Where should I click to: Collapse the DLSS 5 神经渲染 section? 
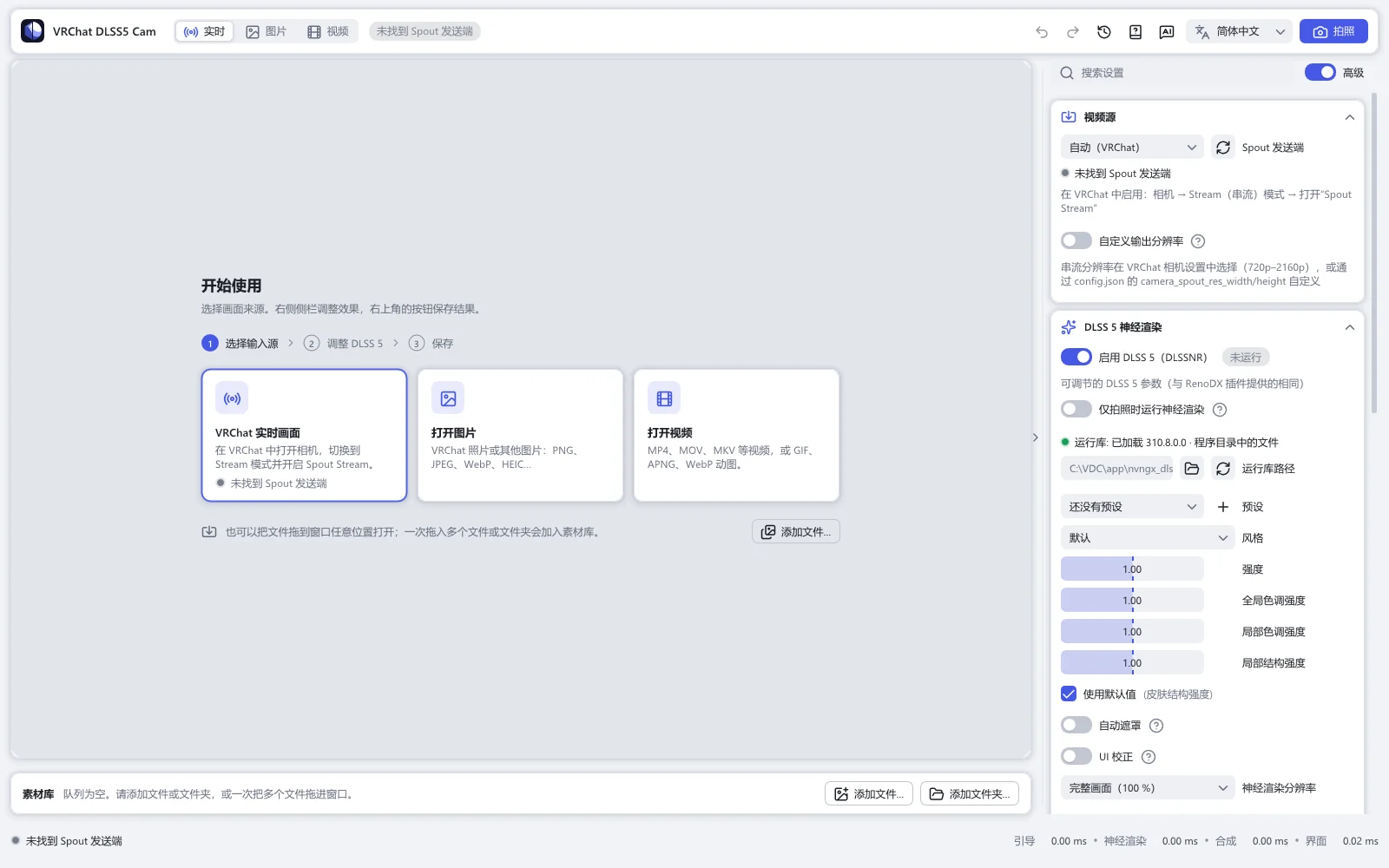[x=1349, y=327]
